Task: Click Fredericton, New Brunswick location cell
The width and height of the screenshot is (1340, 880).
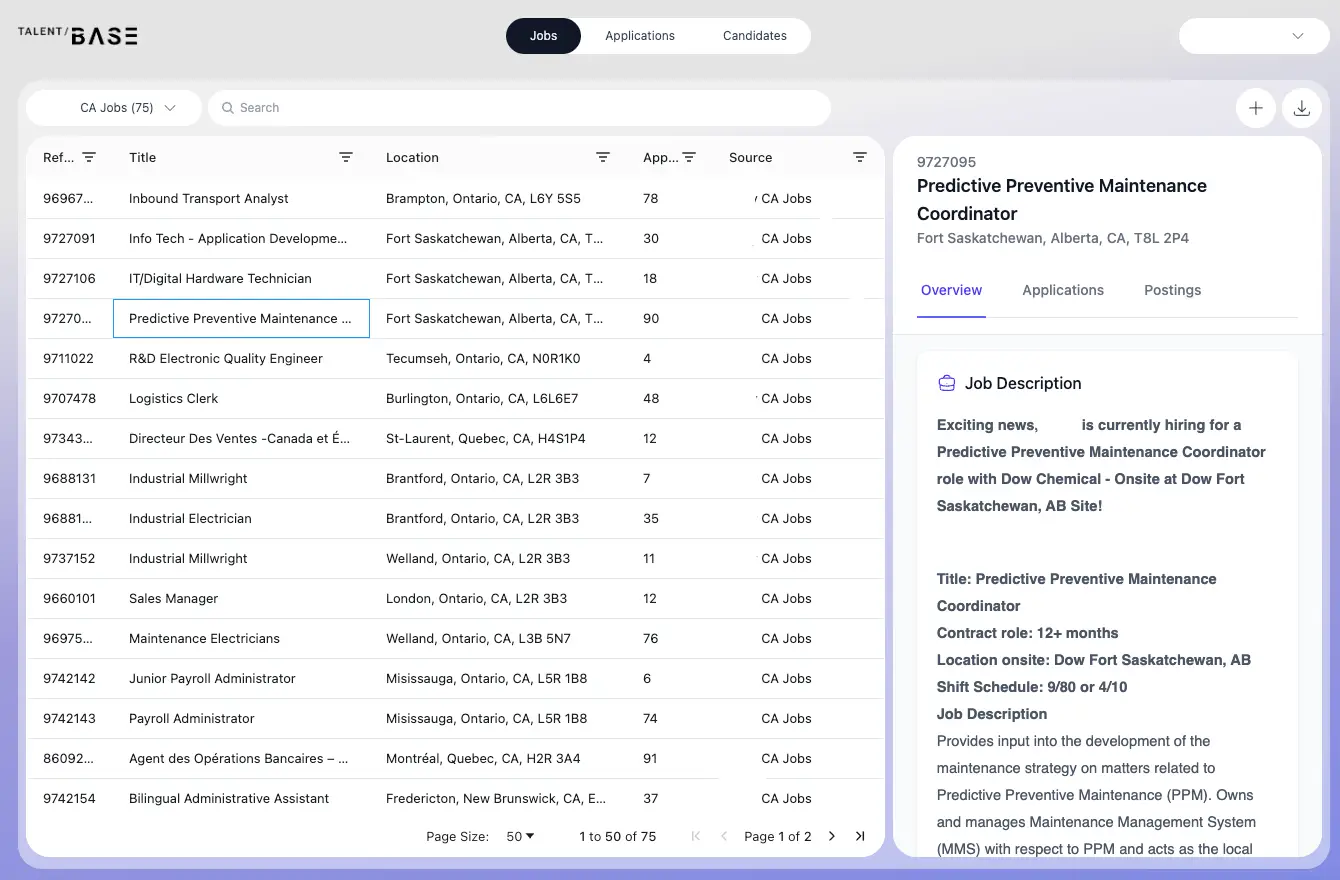Action: (496, 798)
